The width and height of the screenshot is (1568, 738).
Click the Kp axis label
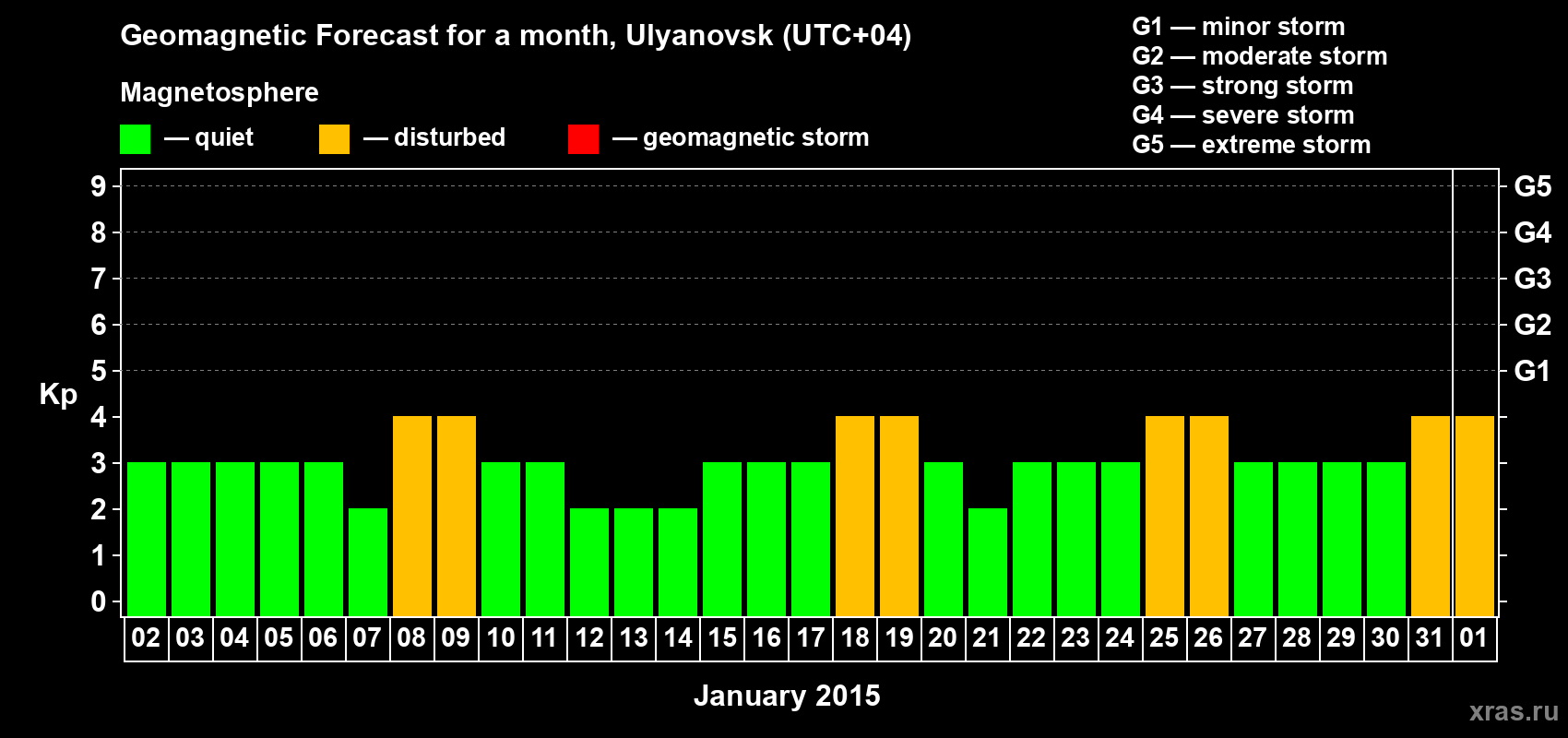click(58, 394)
